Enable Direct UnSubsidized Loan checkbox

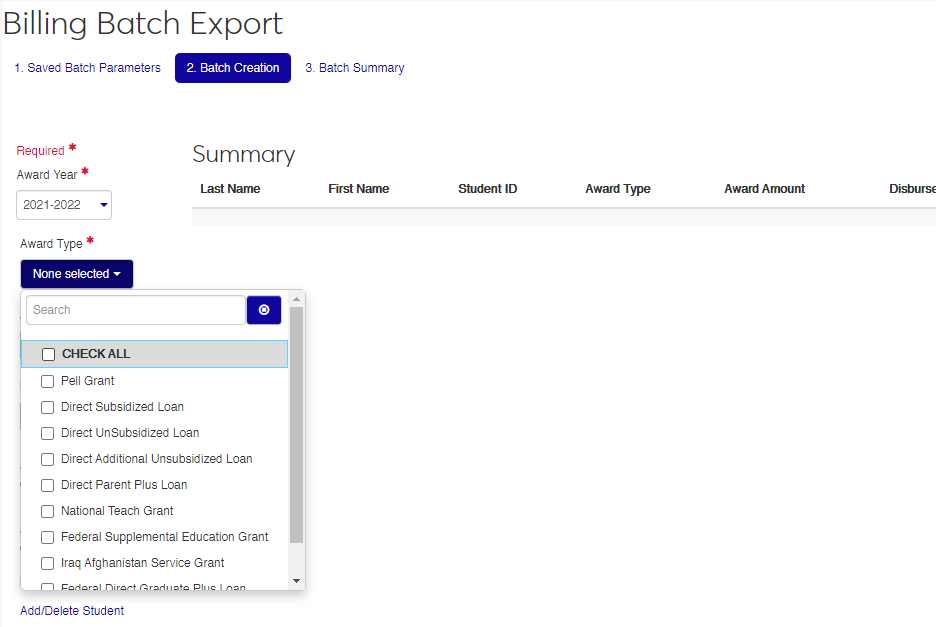point(47,433)
